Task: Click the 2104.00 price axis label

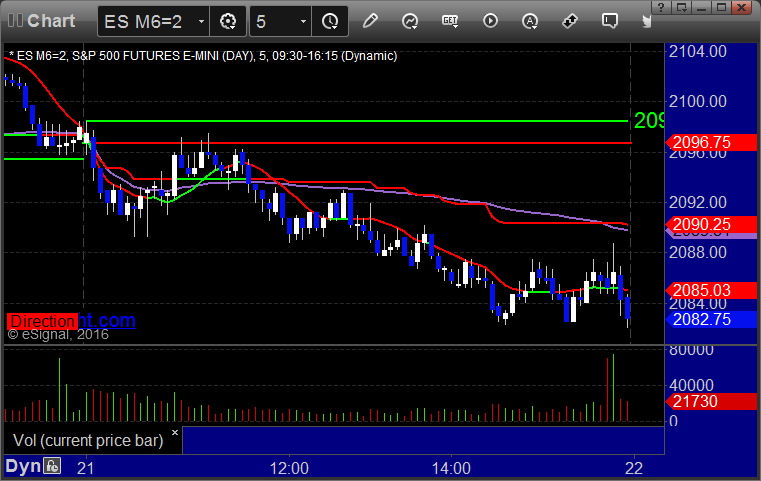Action: (697, 51)
